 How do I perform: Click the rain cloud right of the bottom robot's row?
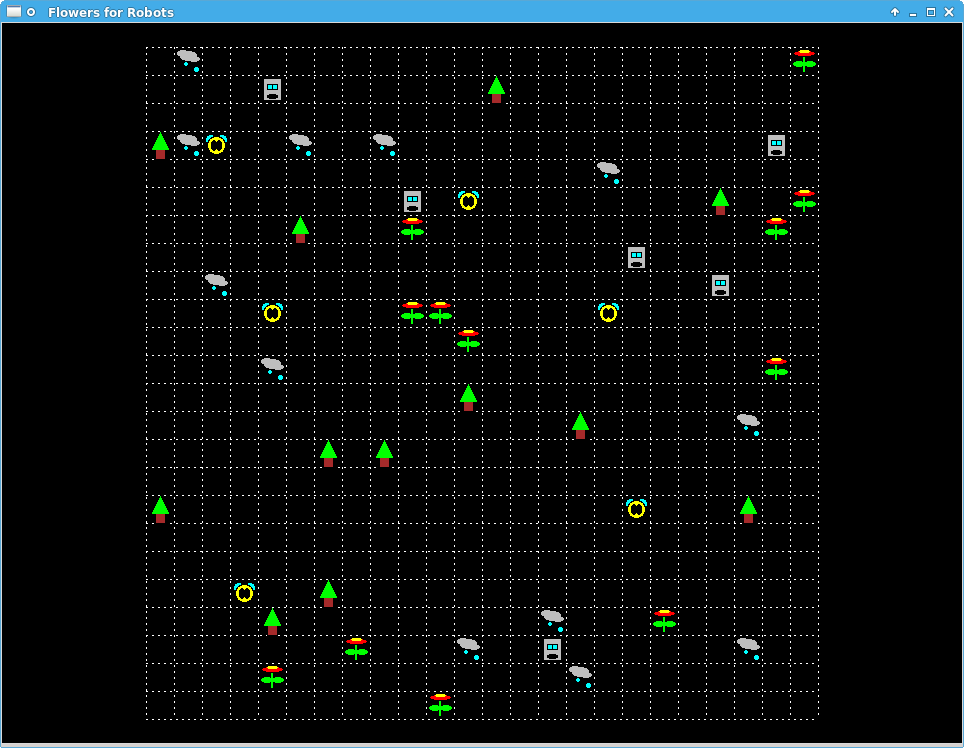click(x=748, y=649)
